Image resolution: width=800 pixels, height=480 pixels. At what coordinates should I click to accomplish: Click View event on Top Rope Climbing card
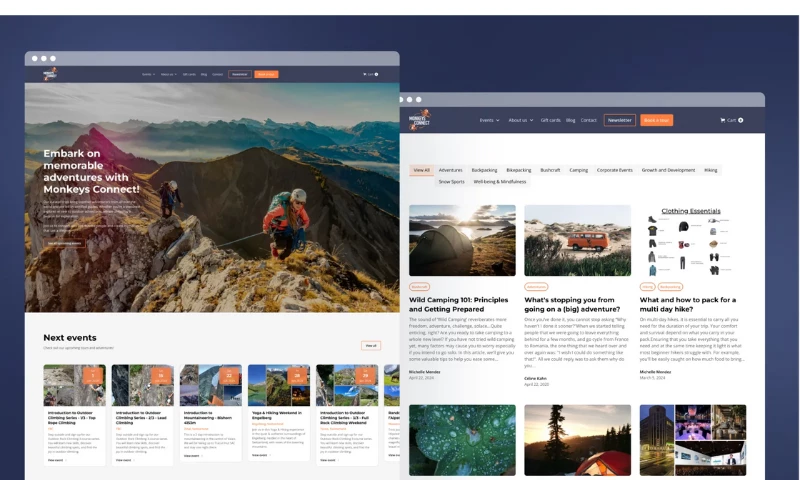pyautogui.click(x=57, y=460)
